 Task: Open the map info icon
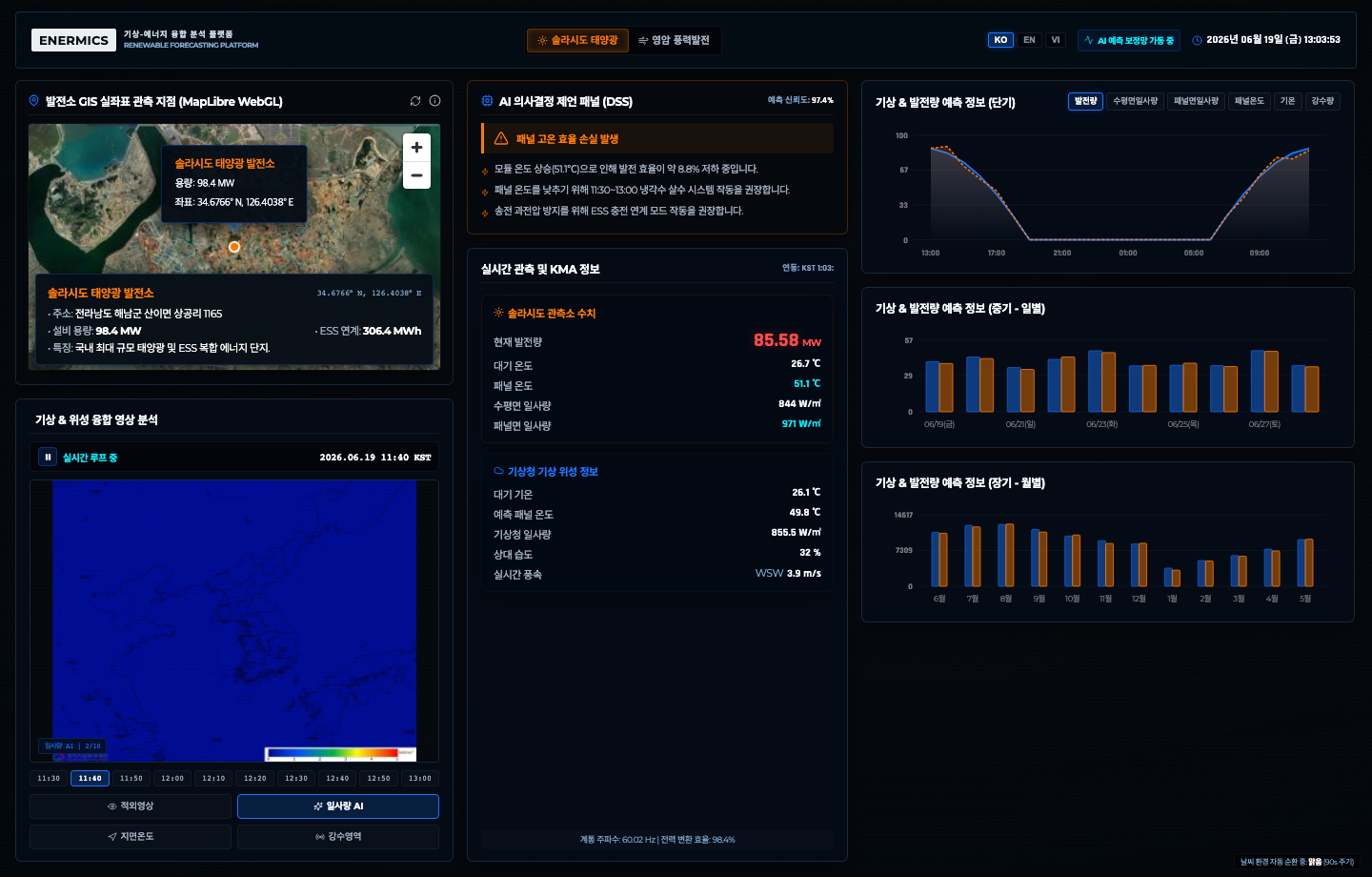[x=434, y=101]
